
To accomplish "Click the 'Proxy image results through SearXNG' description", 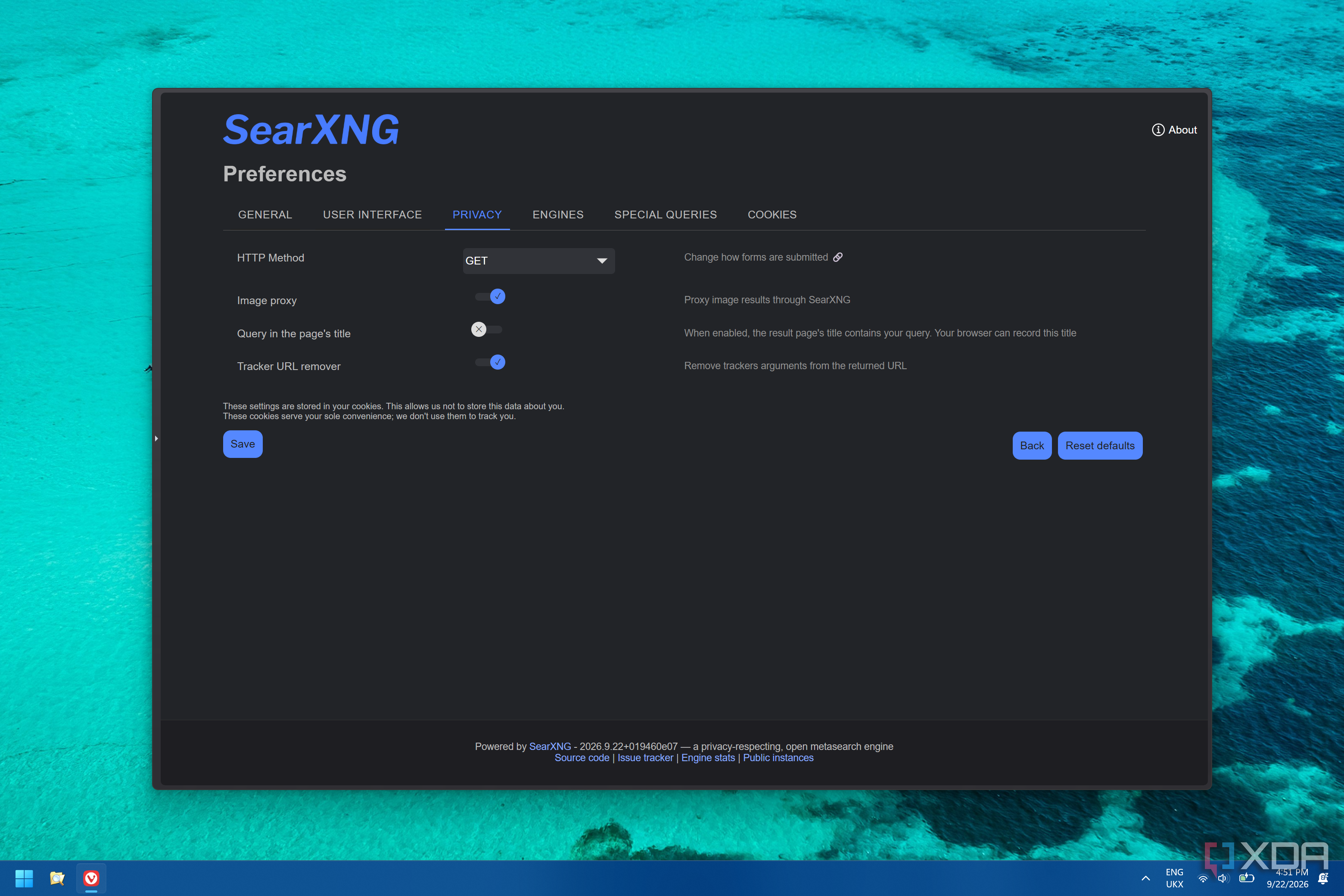I will click(x=767, y=300).
